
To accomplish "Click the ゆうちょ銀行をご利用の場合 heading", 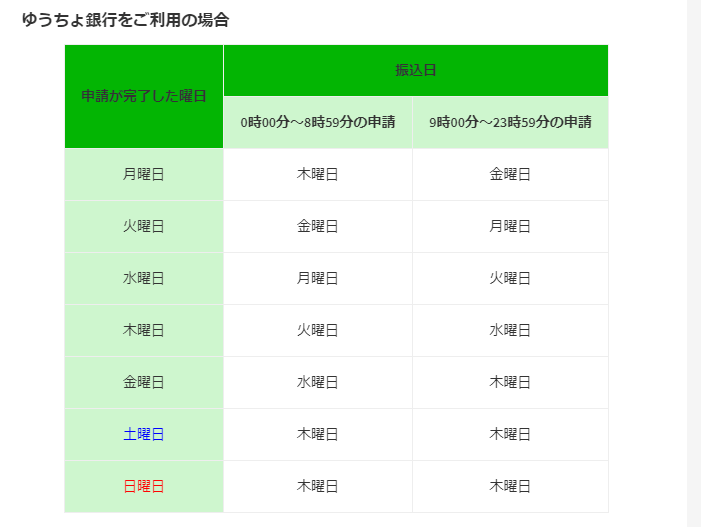I will click(x=125, y=19).
